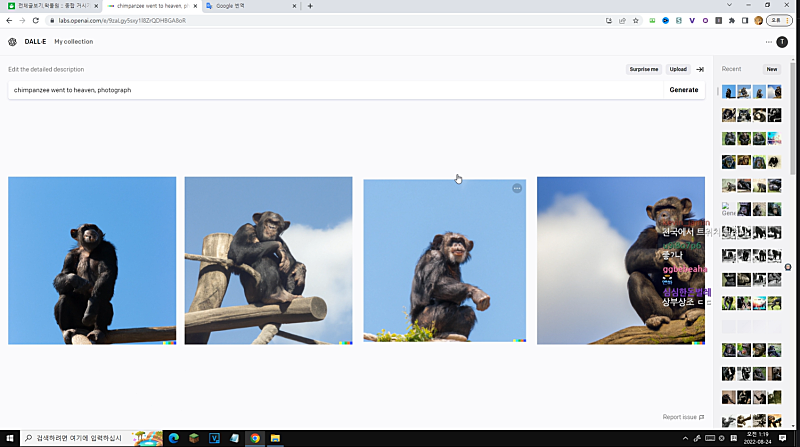This screenshot has width=800, height=447.
Task: Open Windows Start menu
Action: (10, 438)
